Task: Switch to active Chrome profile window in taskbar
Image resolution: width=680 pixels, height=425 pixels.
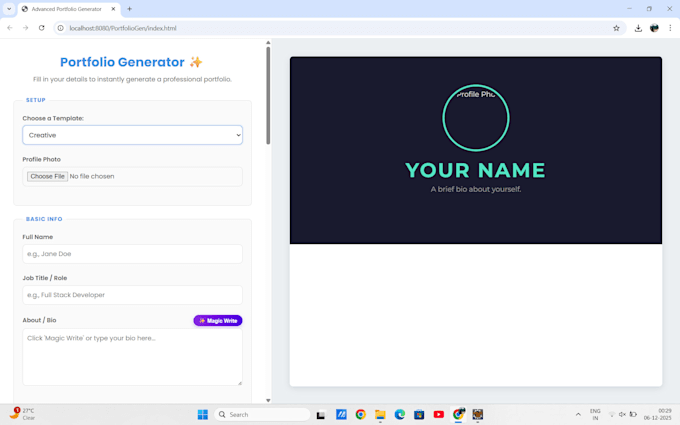Action: click(458, 414)
